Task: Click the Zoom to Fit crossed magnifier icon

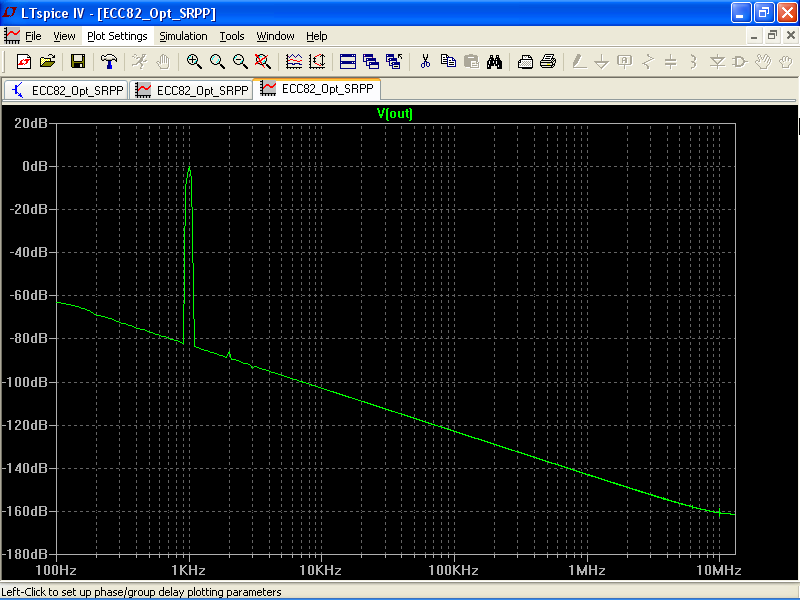Action: pyautogui.click(x=263, y=62)
